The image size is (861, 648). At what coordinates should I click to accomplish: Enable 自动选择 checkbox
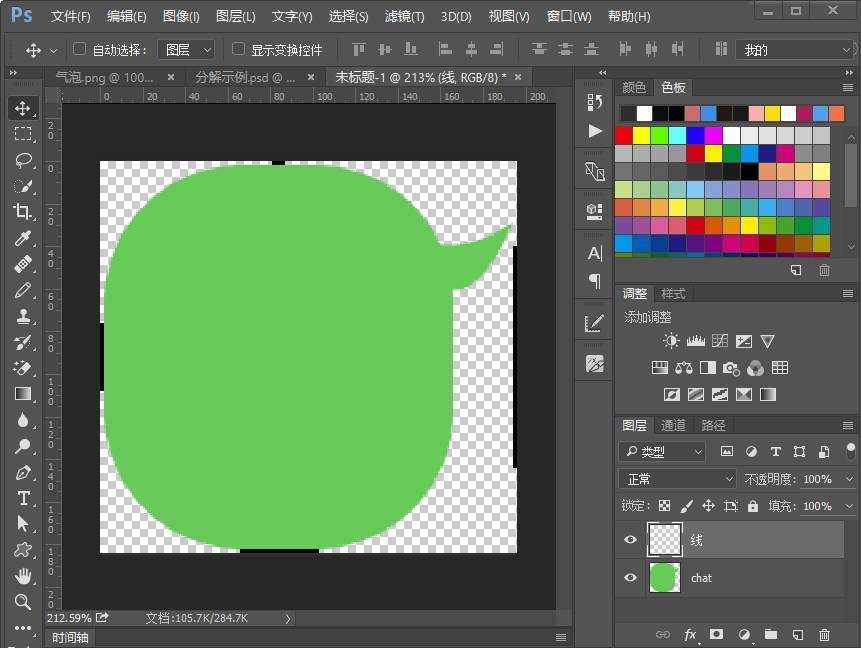point(80,49)
